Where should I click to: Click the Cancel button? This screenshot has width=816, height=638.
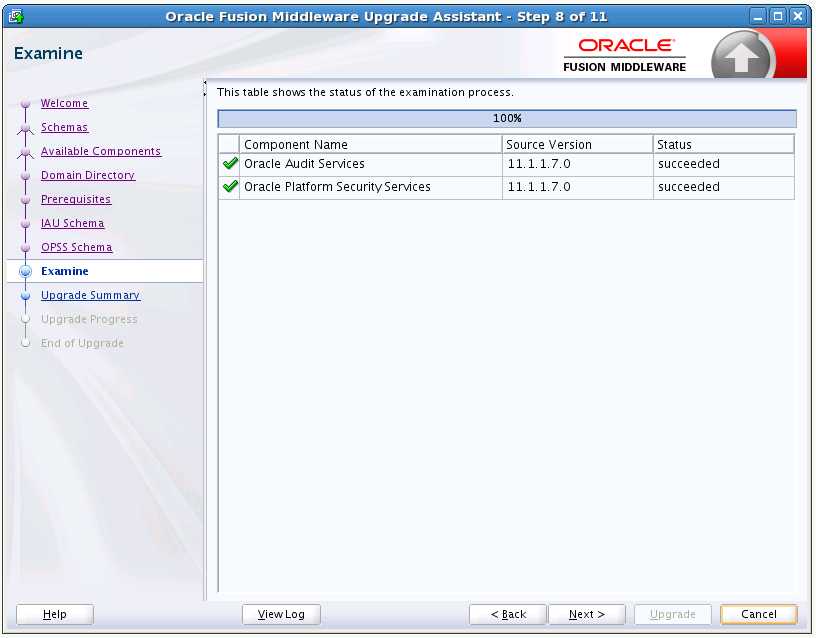point(759,614)
